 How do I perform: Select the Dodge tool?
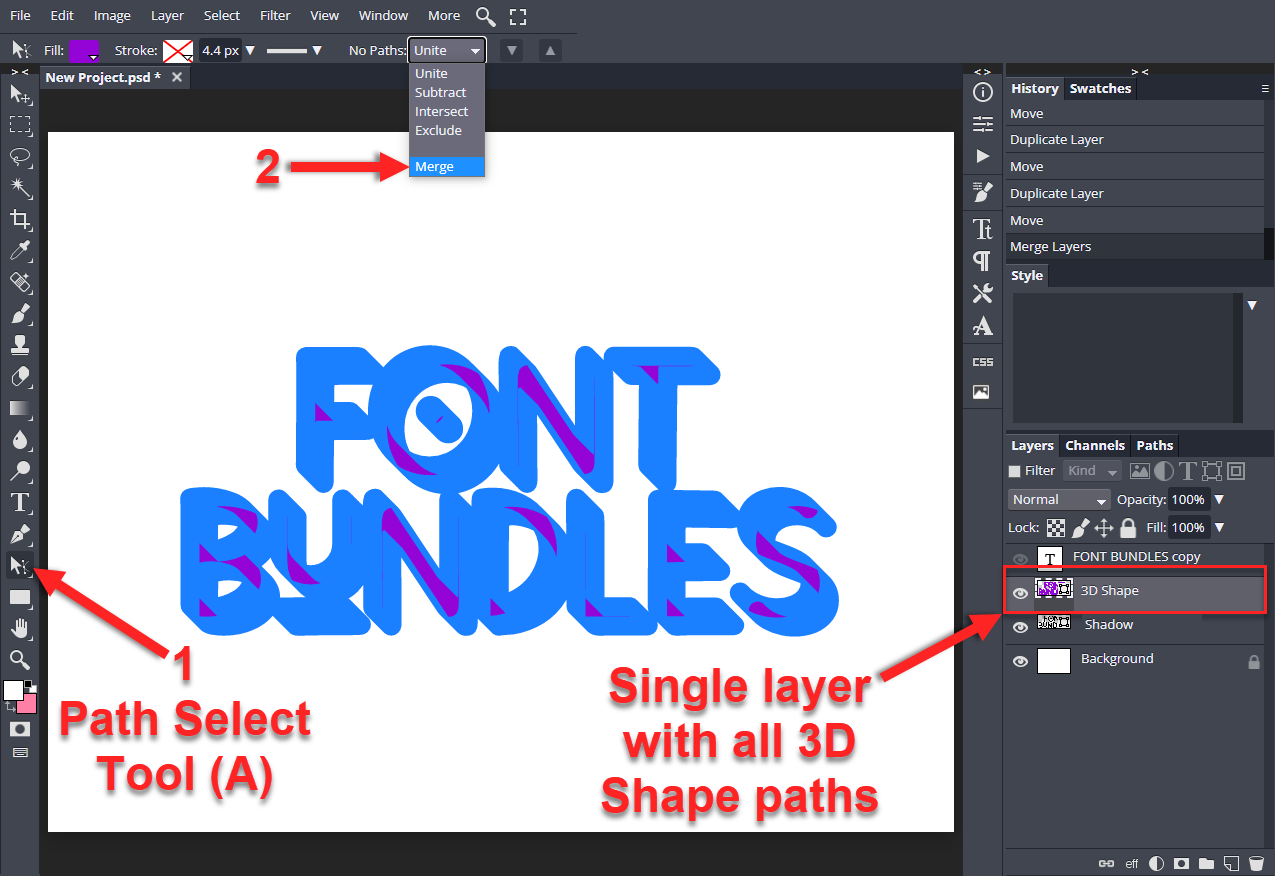point(20,471)
